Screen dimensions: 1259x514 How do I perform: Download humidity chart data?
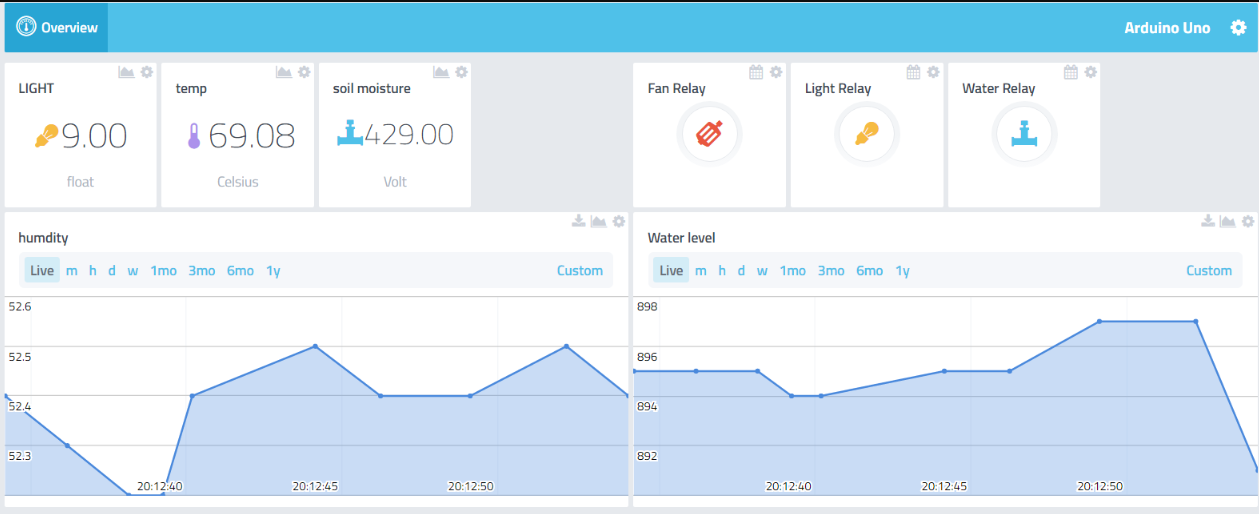[578, 221]
